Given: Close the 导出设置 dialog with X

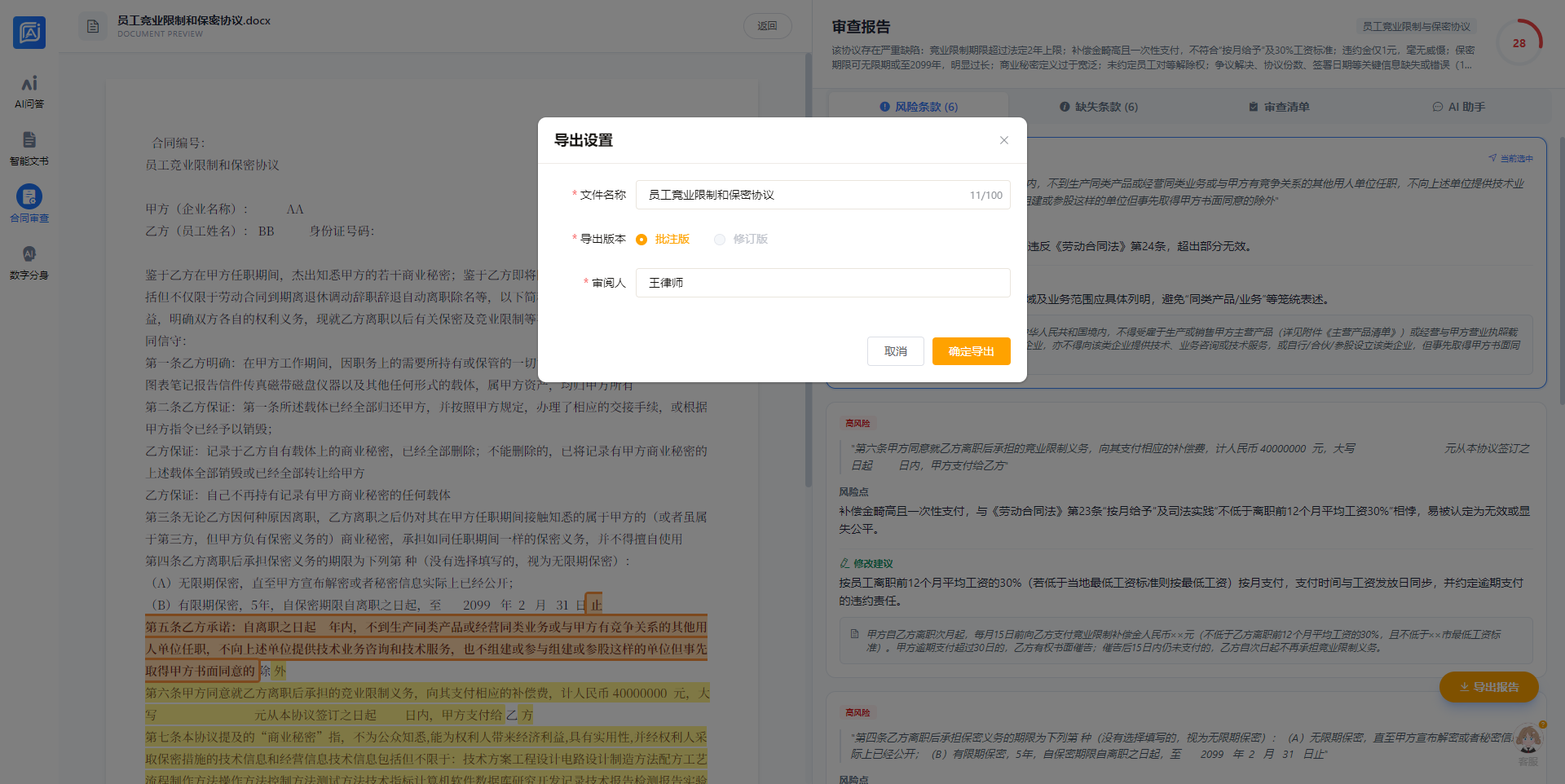Looking at the screenshot, I should point(1004,140).
